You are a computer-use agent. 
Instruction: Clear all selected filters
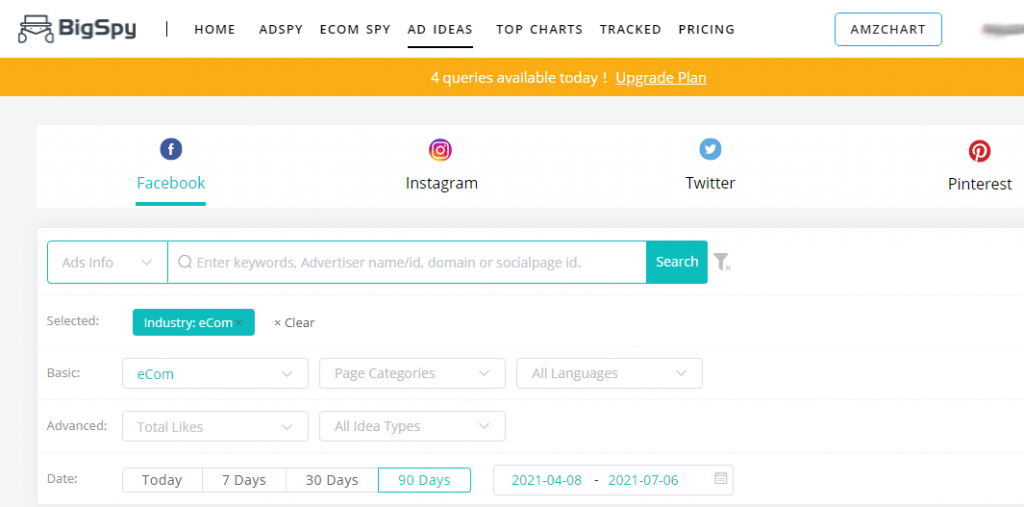(294, 323)
